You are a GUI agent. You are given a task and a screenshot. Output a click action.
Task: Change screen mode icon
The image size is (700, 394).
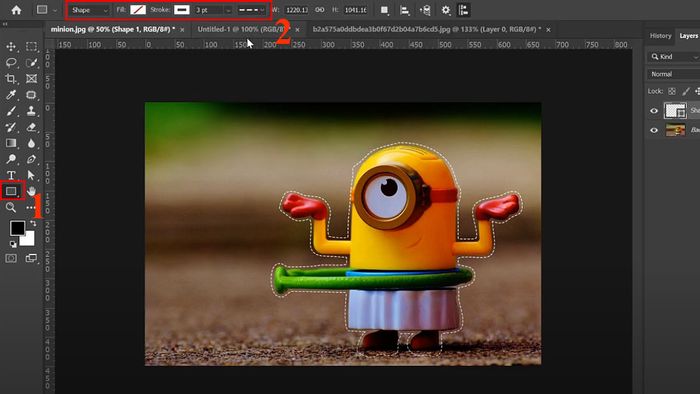click(31, 258)
